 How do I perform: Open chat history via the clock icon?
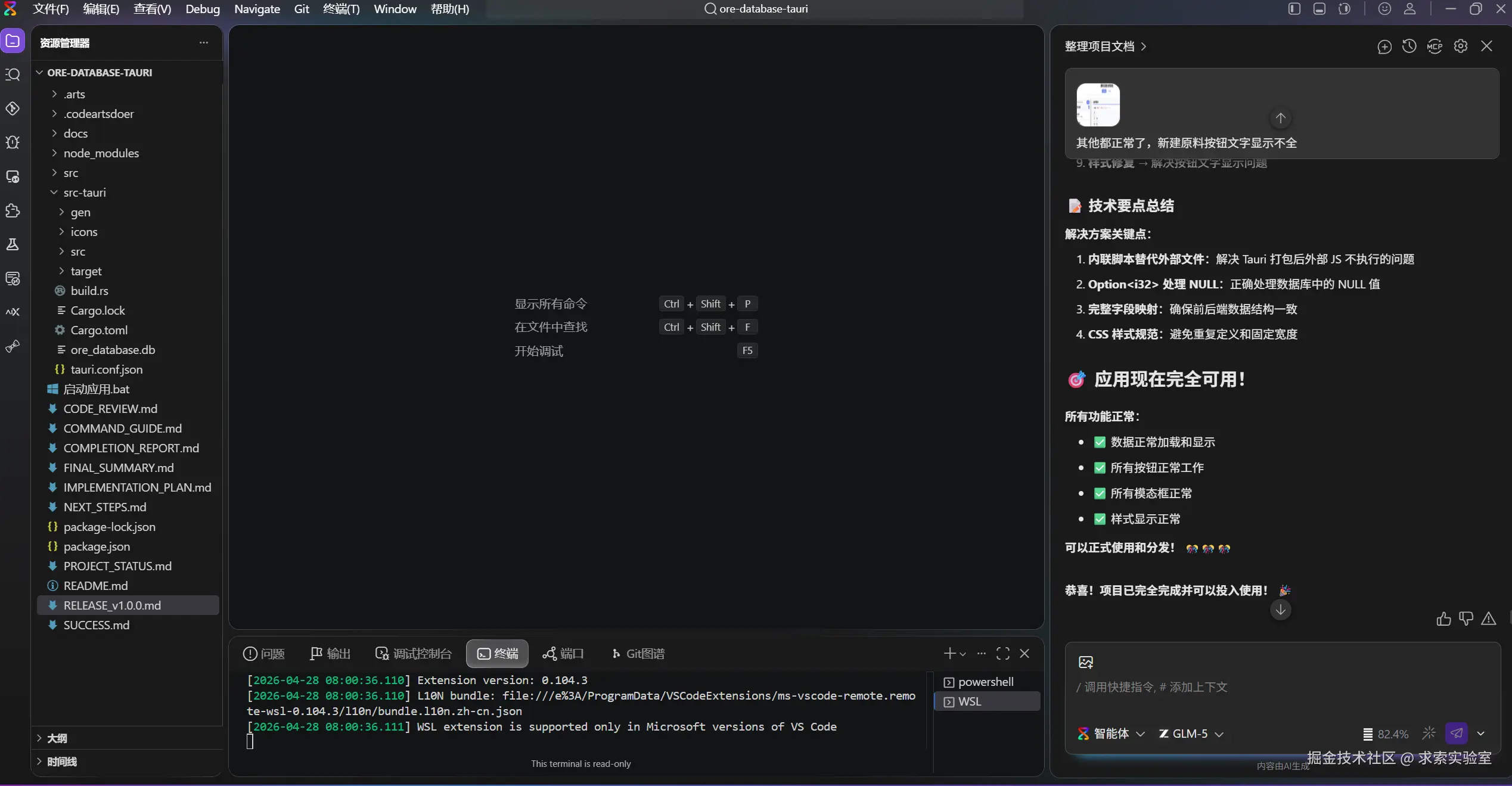1409,46
